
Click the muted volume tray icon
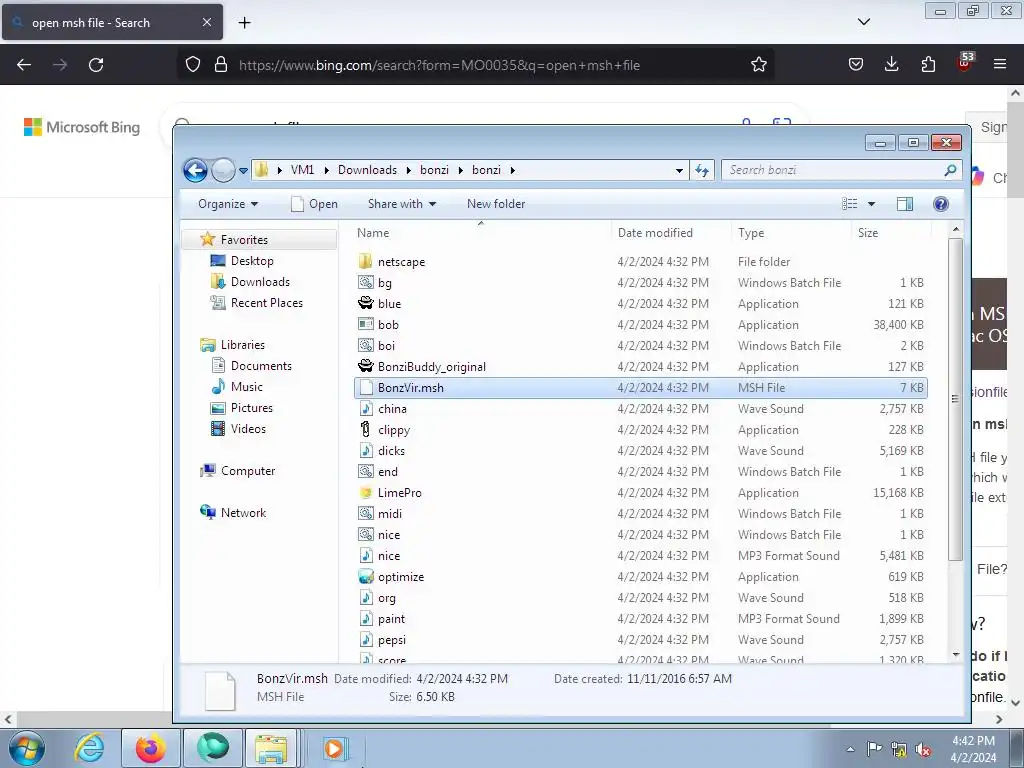(x=923, y=750)
